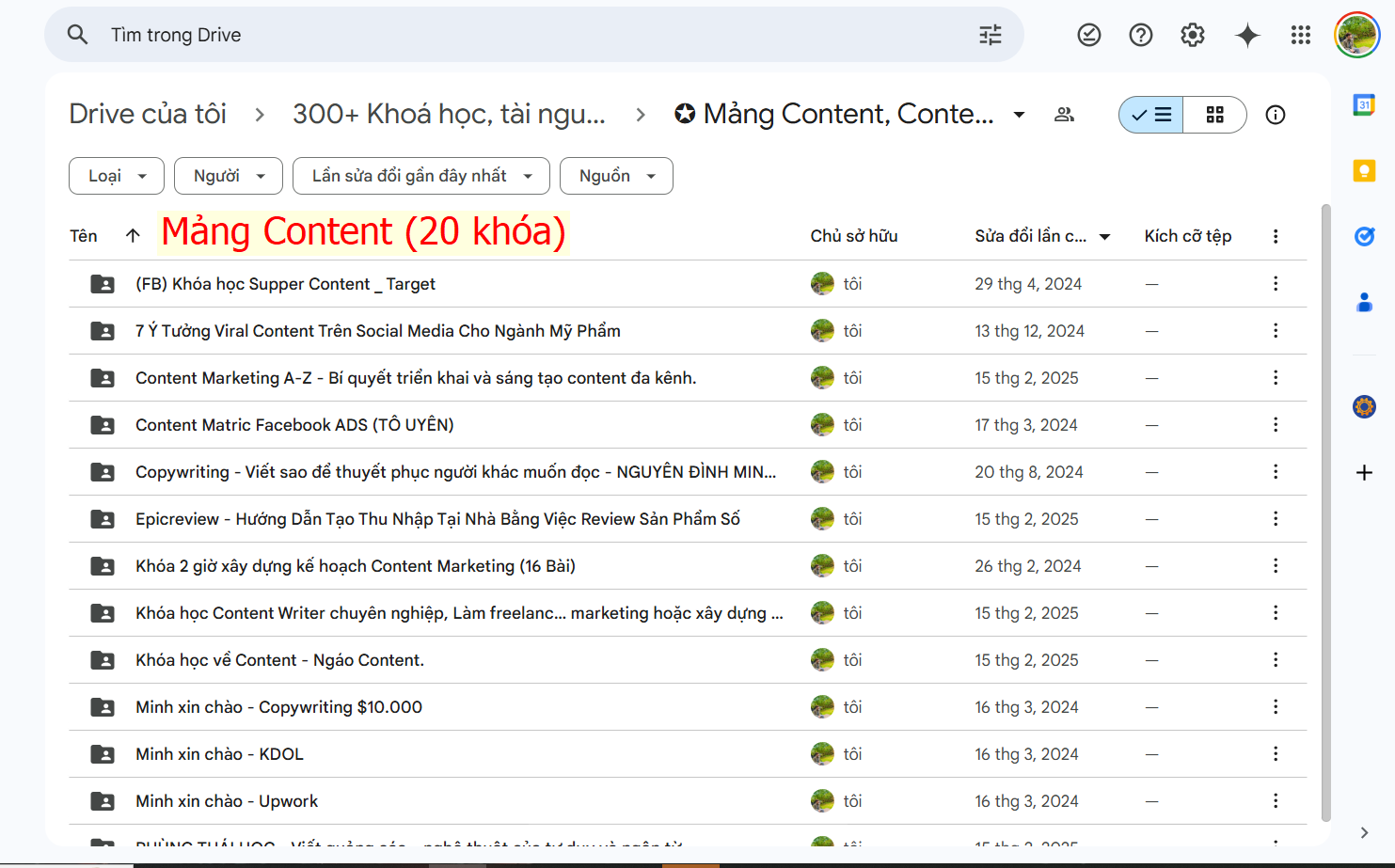Open more actions for the Content Marketing A-Z row
Screen dimensions: 1395x868
(1276, 377)
